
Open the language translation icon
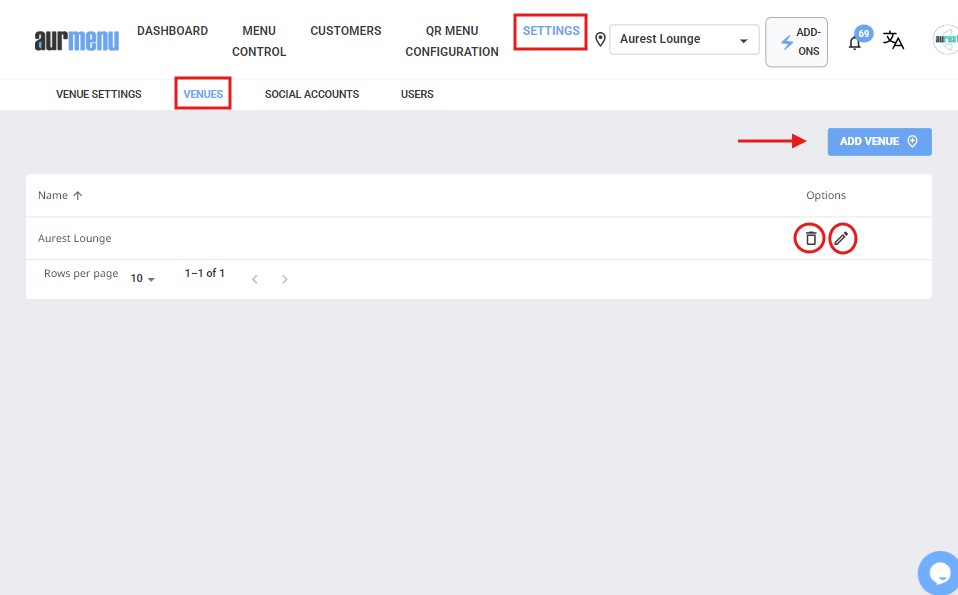893,41
